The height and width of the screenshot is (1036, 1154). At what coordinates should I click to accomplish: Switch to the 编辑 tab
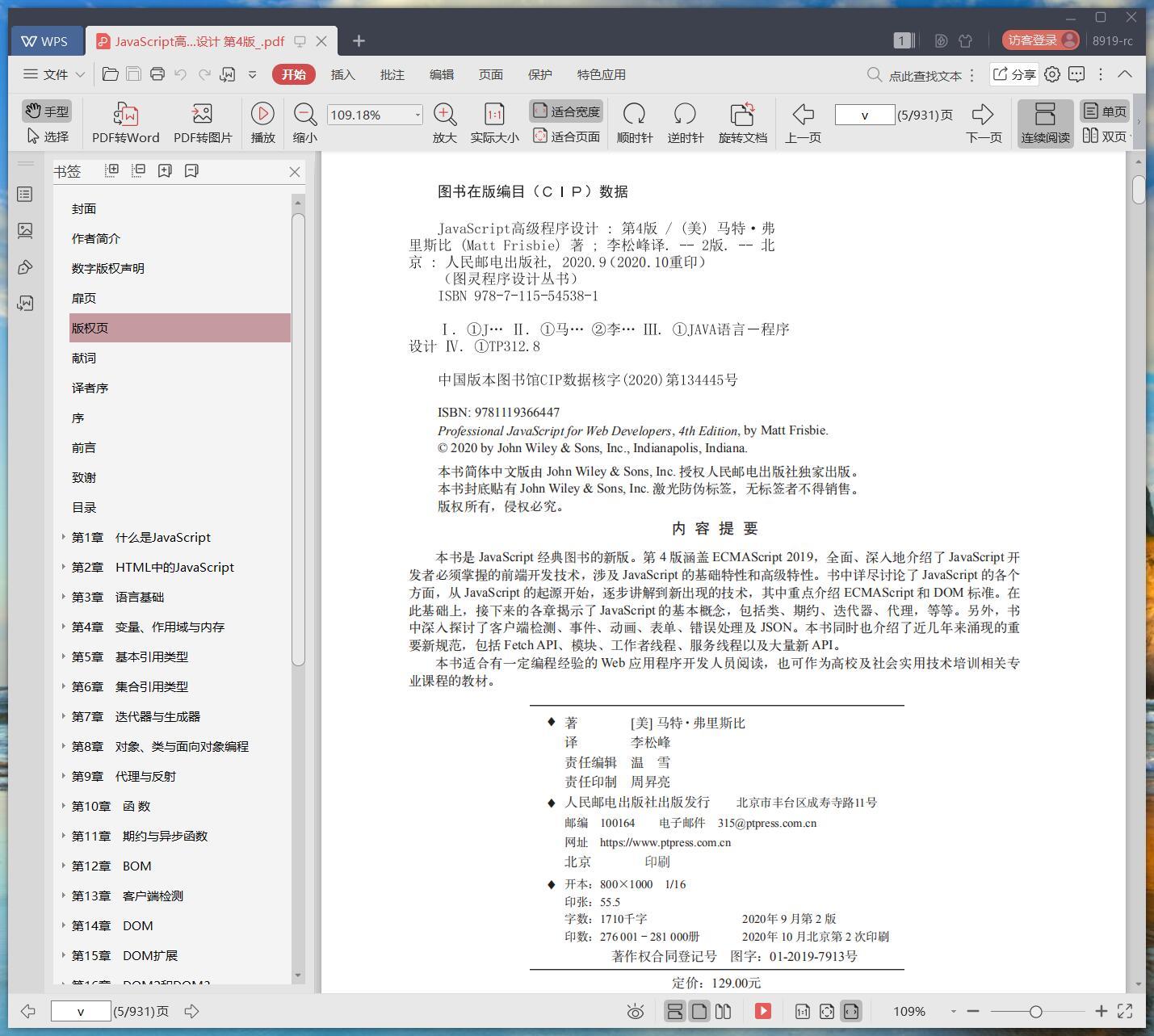441,74
